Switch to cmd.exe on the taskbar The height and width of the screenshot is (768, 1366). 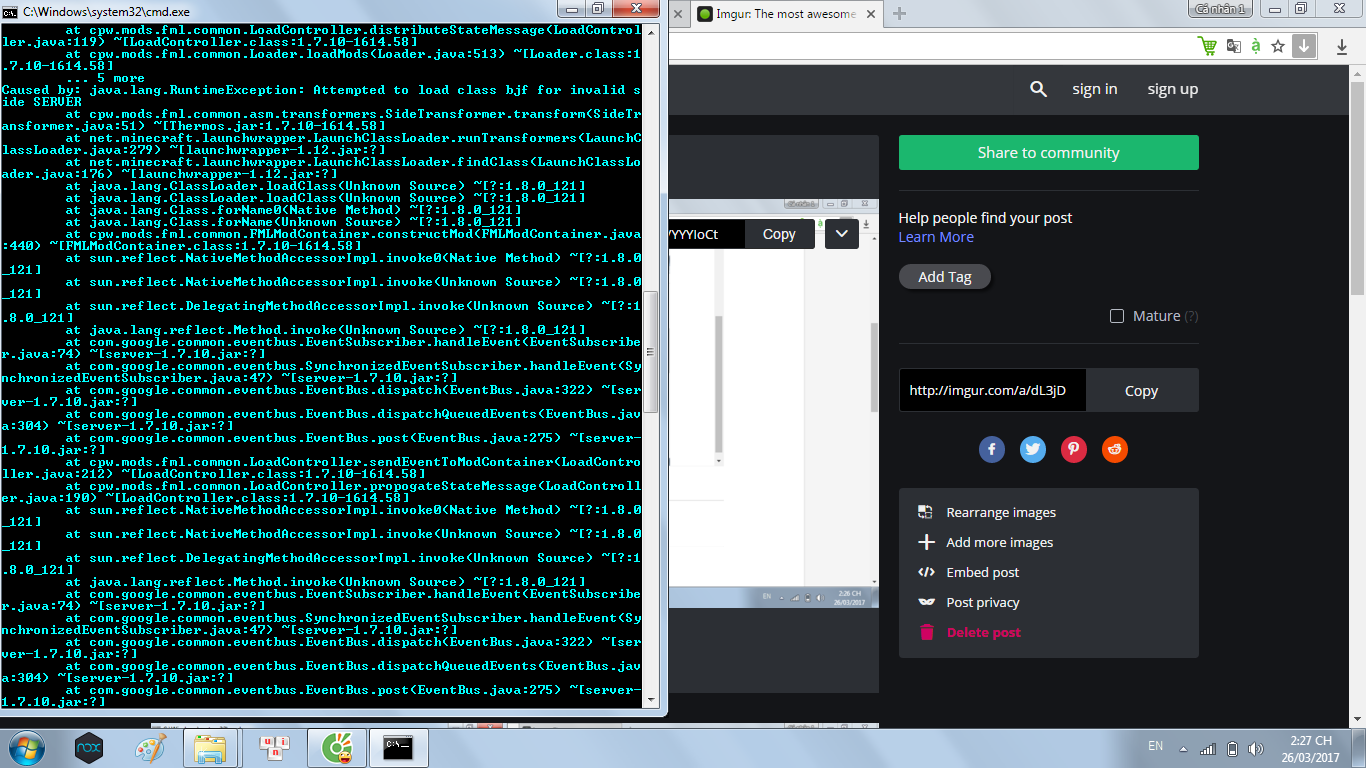pyautogui.click(x=399, y=747)
